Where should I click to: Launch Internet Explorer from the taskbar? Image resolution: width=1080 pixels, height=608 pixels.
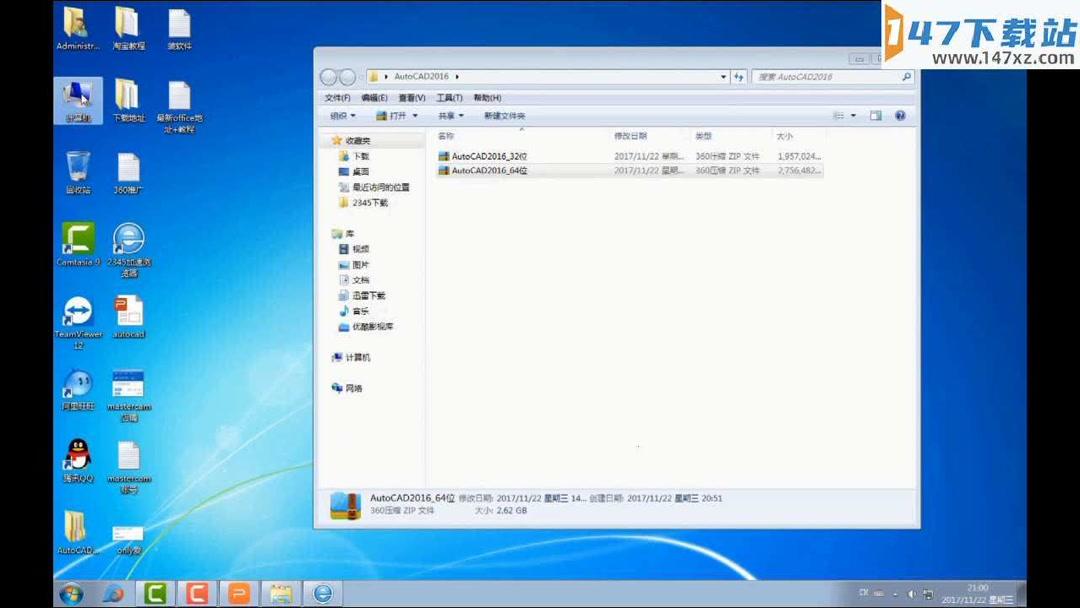pyautogui.click(x=322, y=593)
